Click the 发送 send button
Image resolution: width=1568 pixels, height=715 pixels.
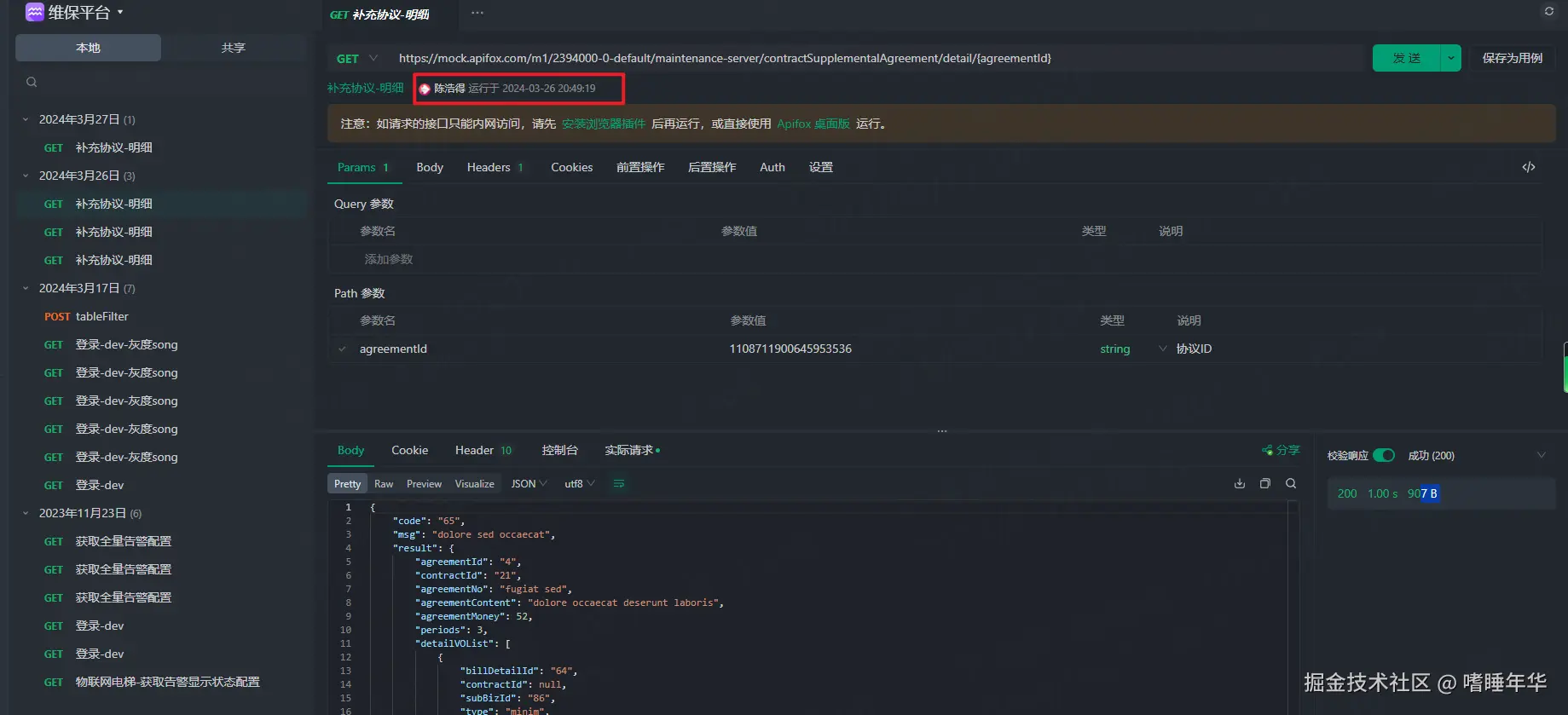pos(1407,58)
